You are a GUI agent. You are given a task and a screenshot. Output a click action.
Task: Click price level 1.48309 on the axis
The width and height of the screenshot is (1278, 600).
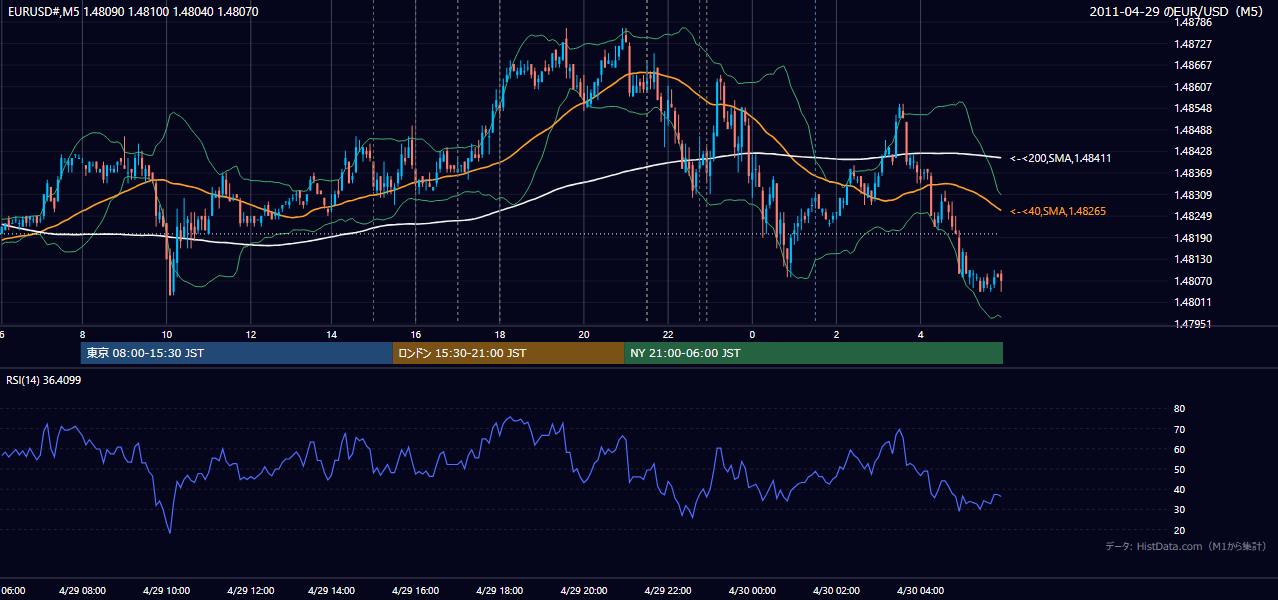(1193, 195)
